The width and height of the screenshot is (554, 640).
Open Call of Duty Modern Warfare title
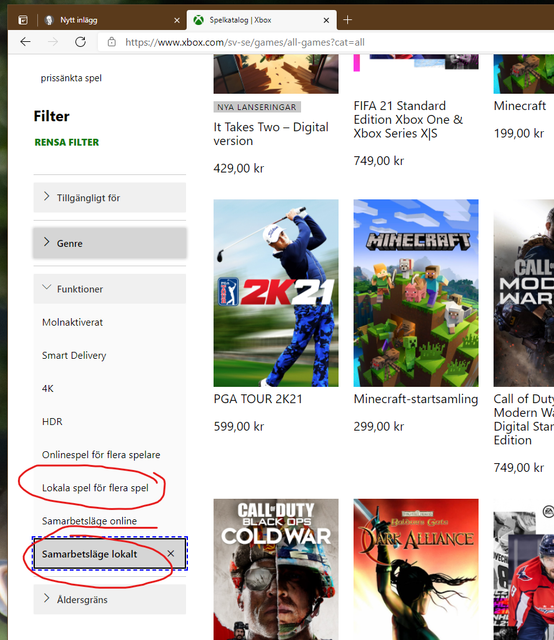tap(524, 419)
